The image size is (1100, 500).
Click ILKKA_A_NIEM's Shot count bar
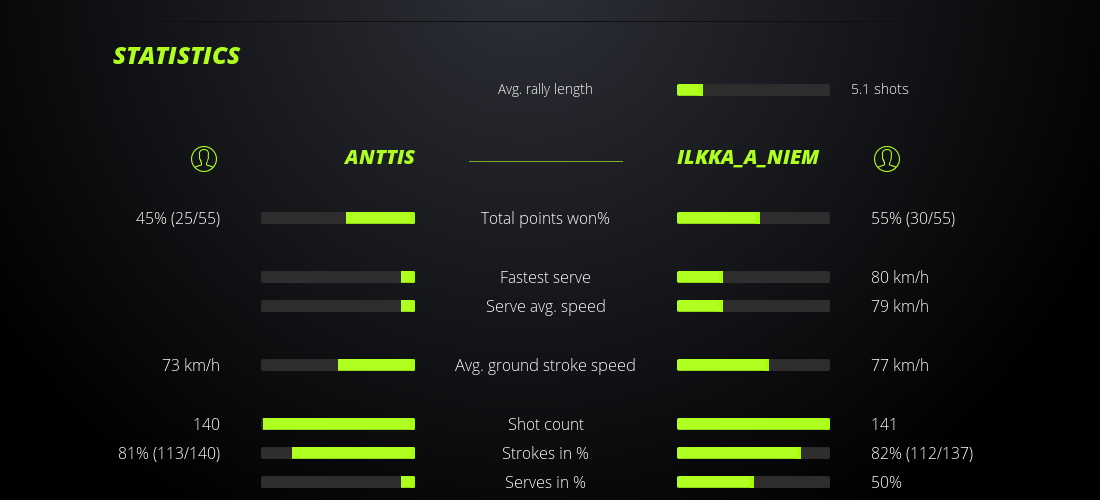tap(753, 424)
